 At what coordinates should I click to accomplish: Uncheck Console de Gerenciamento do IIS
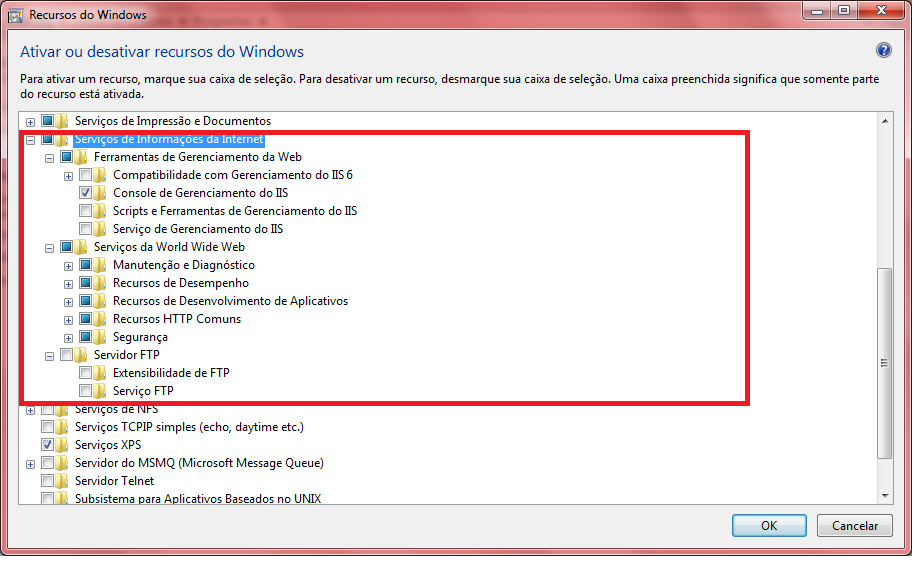pos(86,193)
